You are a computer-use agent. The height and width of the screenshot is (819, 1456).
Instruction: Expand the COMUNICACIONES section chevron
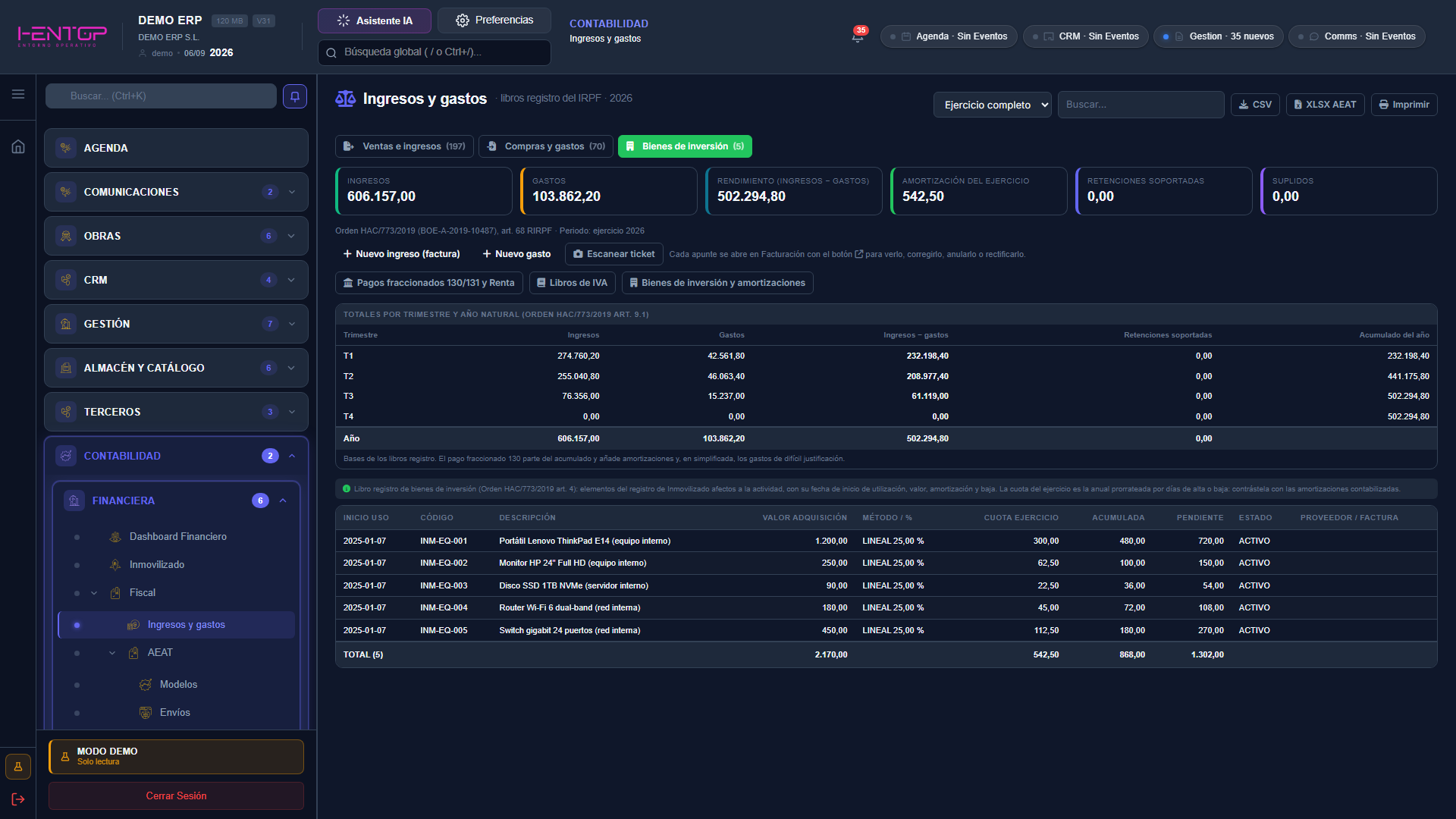pyautogui.click(x=292, y=192)
